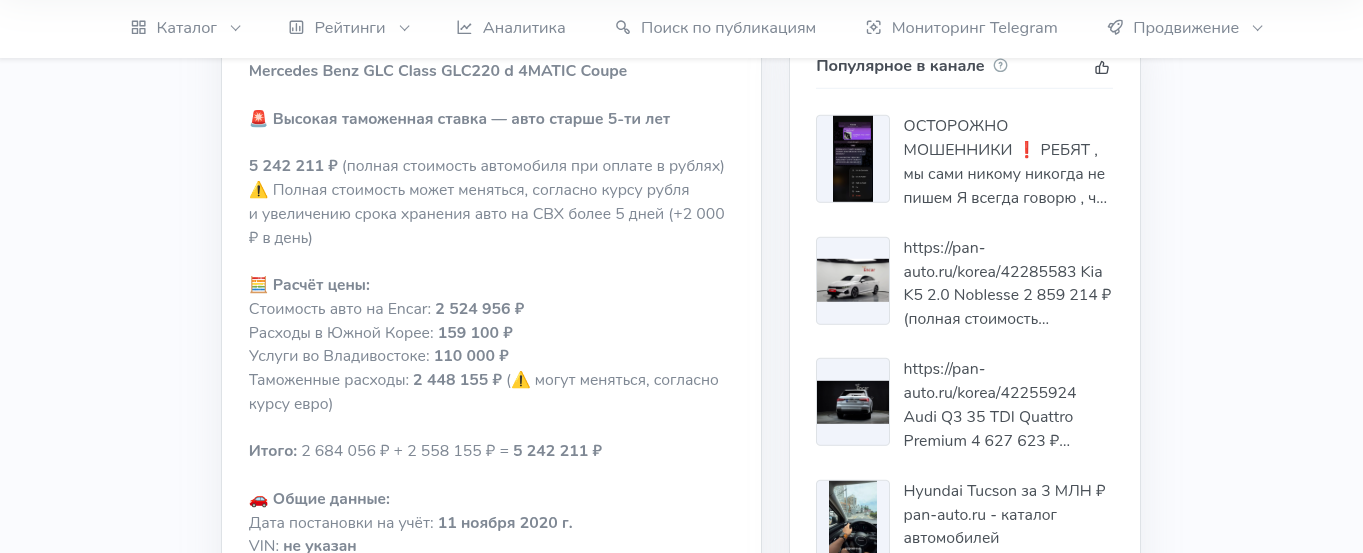Screen dimensions: 1363x553
Task: Click the question mark help icon near Популярное в канале
Action: click(1001, 66)
